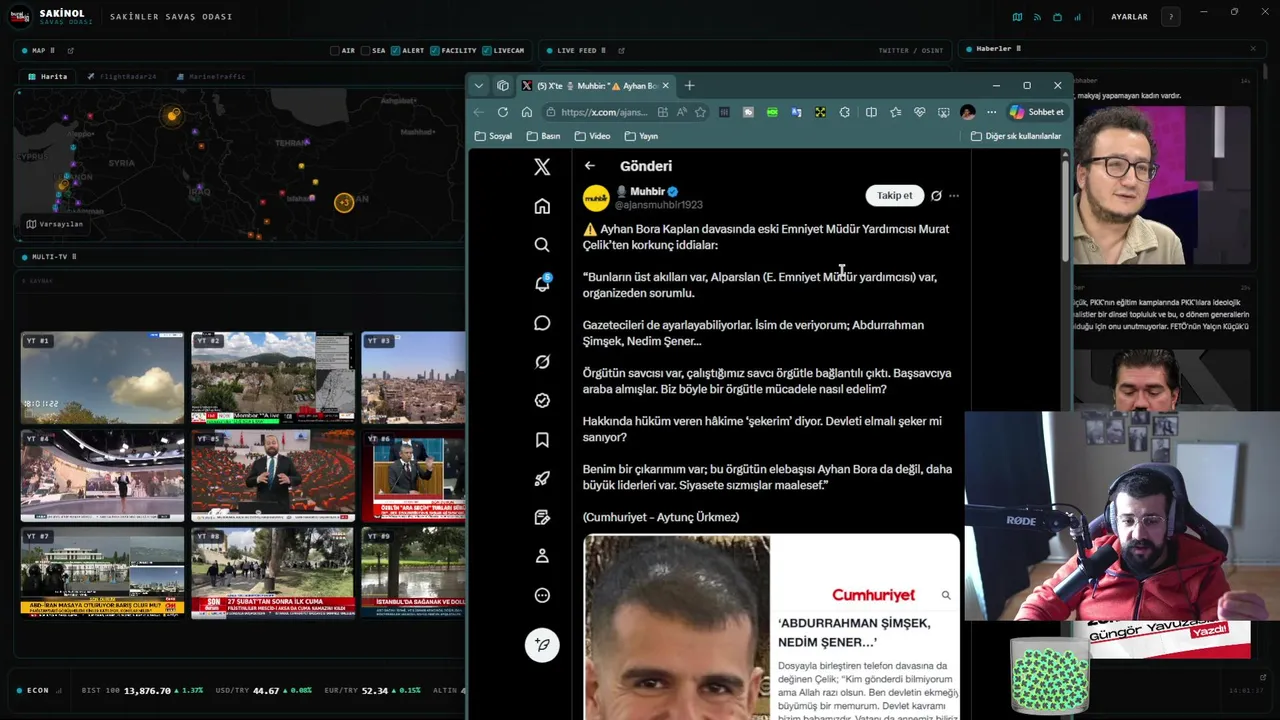Open X bookmarks icon in sidebar
1280x720 pixels.
(542, 440)
